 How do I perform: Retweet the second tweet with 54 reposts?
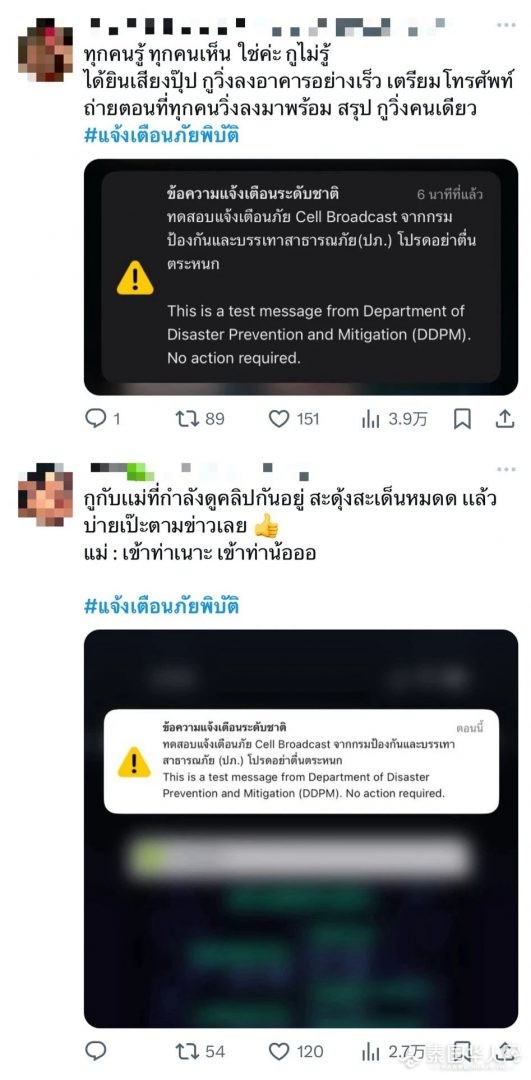tap(200, 1051)
